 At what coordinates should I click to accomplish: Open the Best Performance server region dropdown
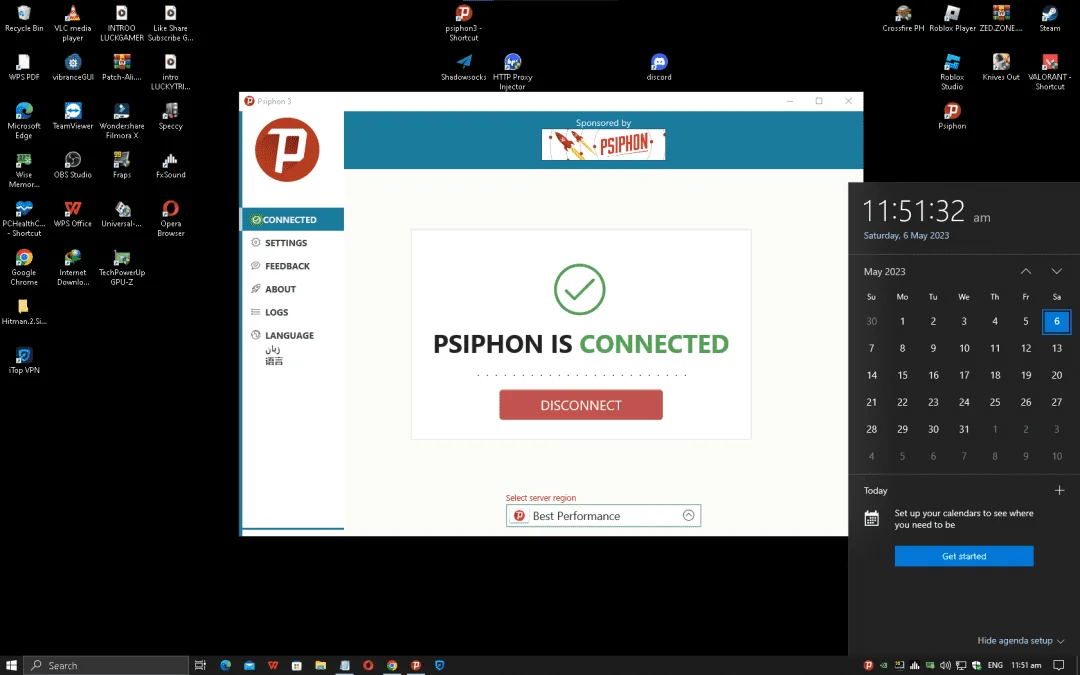point(603,516)
